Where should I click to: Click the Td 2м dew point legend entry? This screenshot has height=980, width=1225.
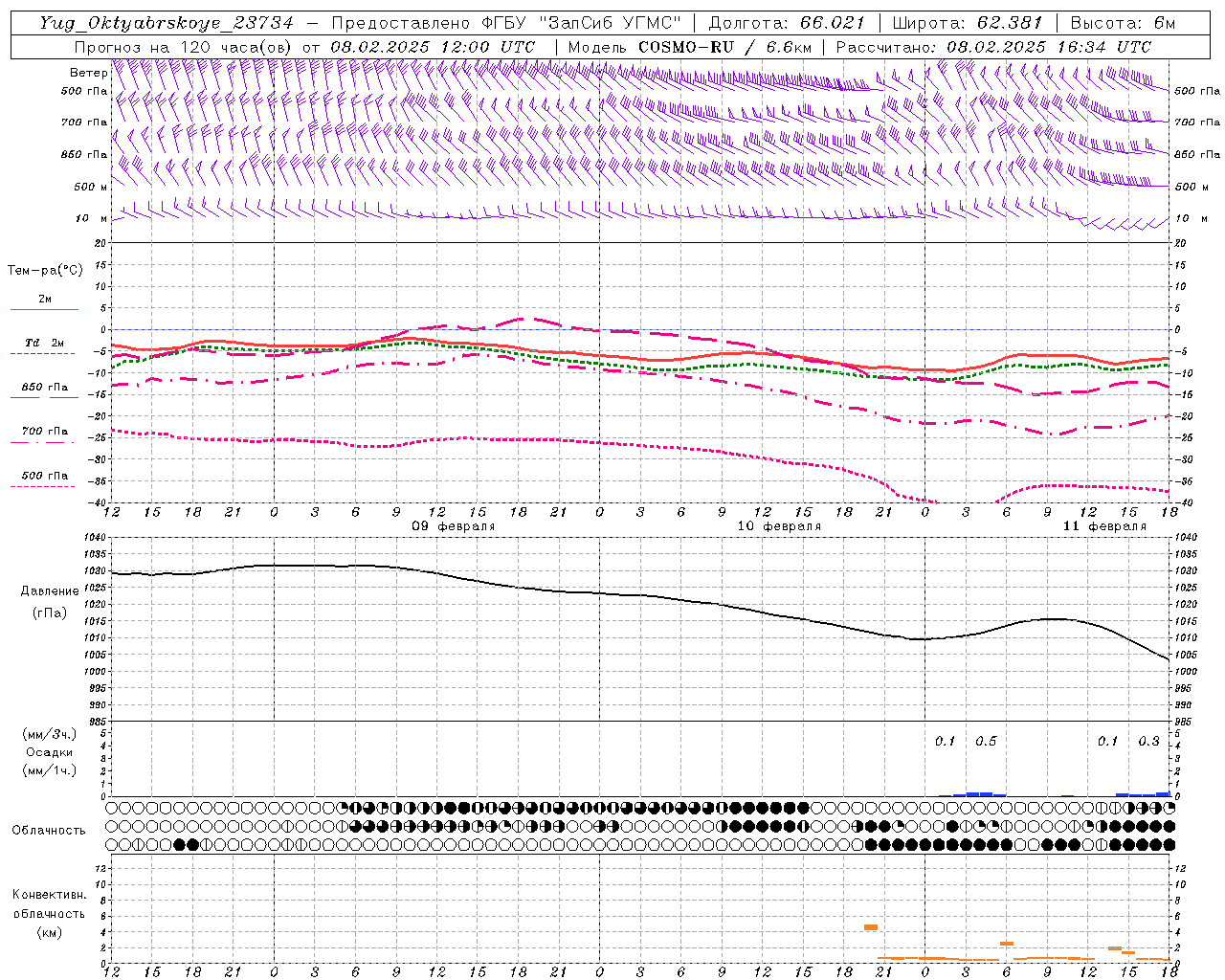pyautogui.click(x=45, y=343)
